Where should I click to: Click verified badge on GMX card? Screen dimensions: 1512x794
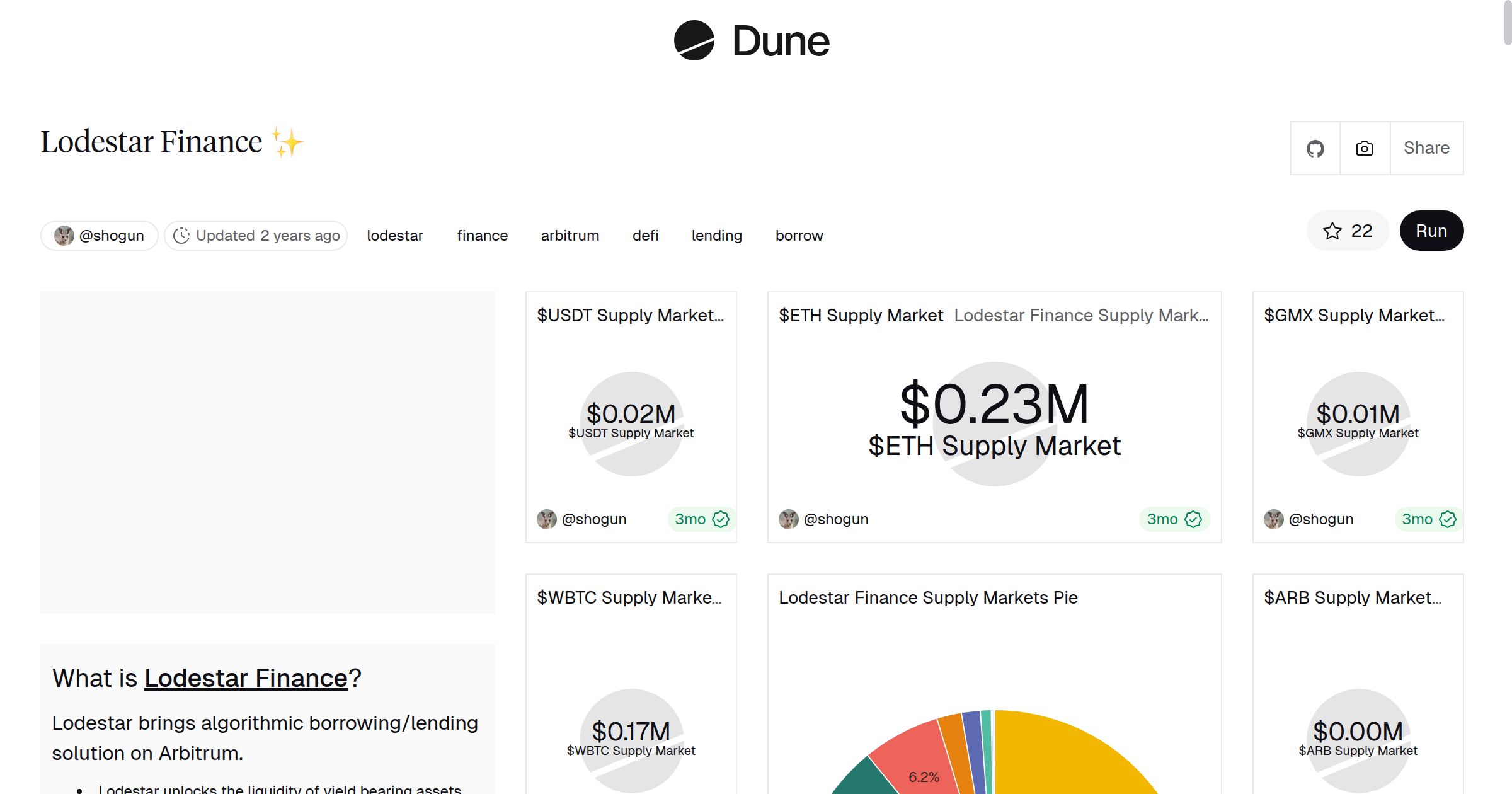1448,519
